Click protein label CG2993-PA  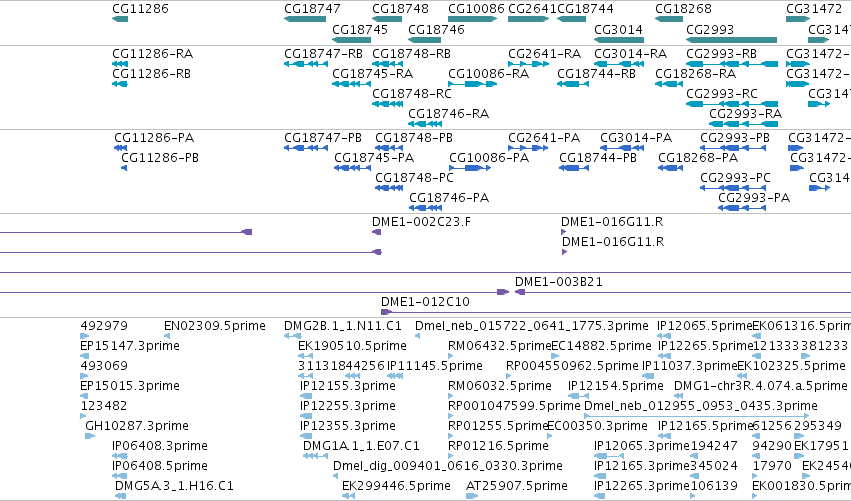pos(754,198)
